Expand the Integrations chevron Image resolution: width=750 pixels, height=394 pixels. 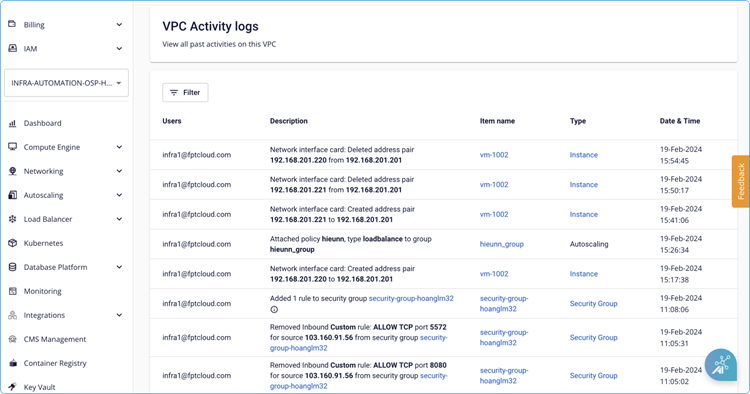tap(119, 315)
